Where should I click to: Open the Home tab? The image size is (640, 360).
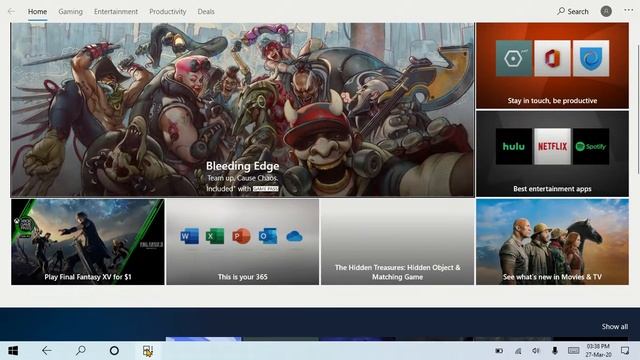click(x=37, y=11)
